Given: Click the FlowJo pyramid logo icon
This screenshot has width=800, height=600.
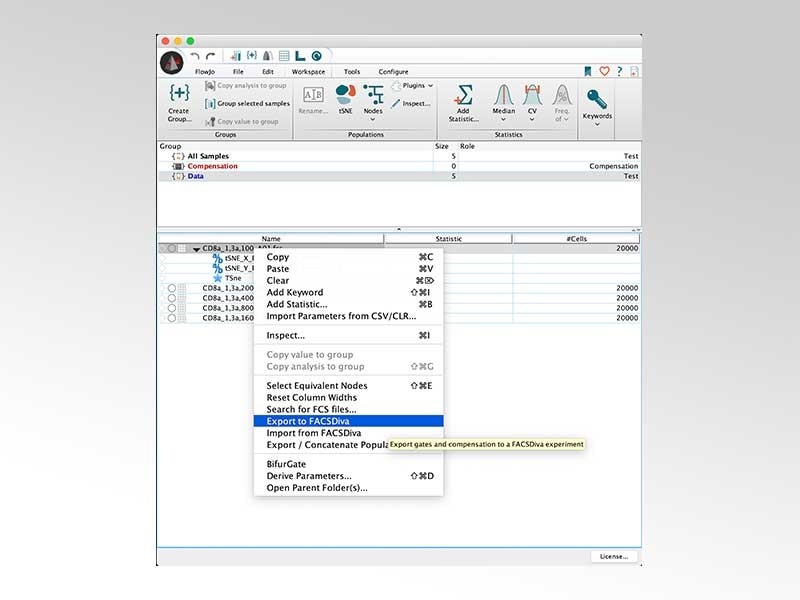Looking at the screenshot, I should (172, 63).
